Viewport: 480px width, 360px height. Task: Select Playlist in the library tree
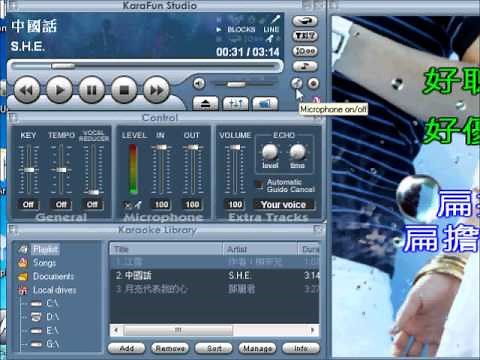[45, 249]
